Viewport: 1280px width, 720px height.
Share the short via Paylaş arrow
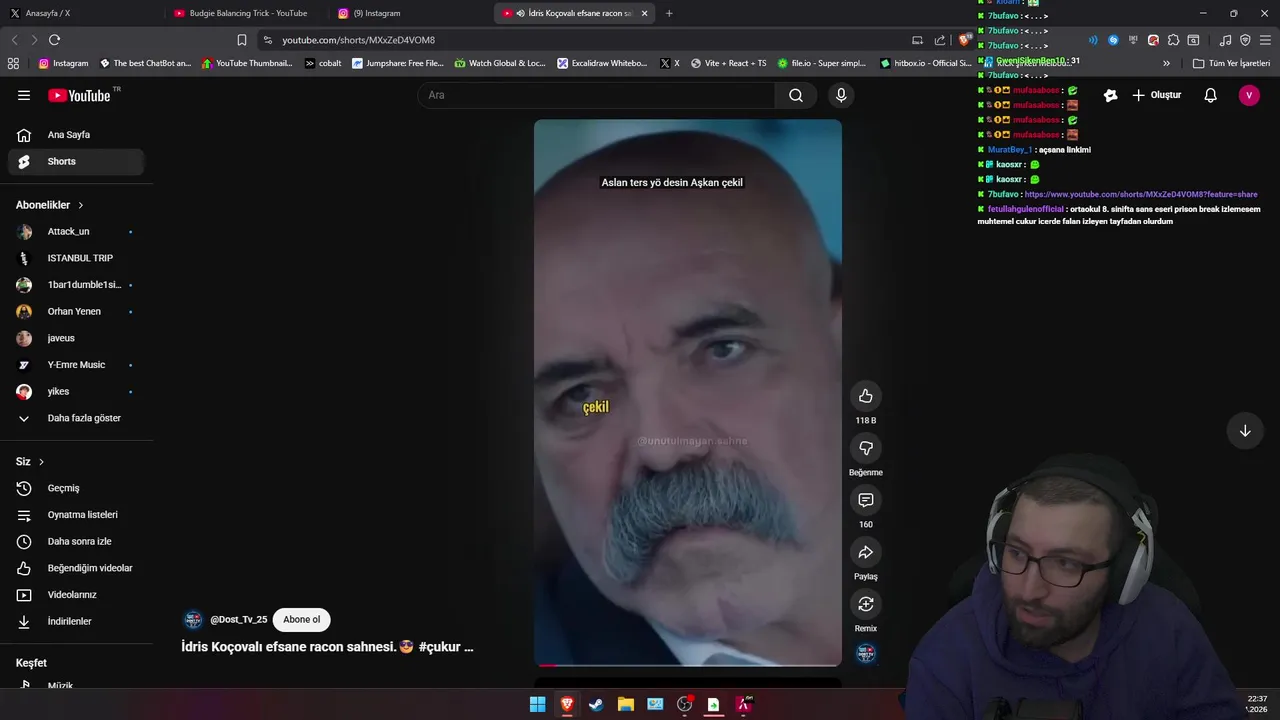point(866,552)
